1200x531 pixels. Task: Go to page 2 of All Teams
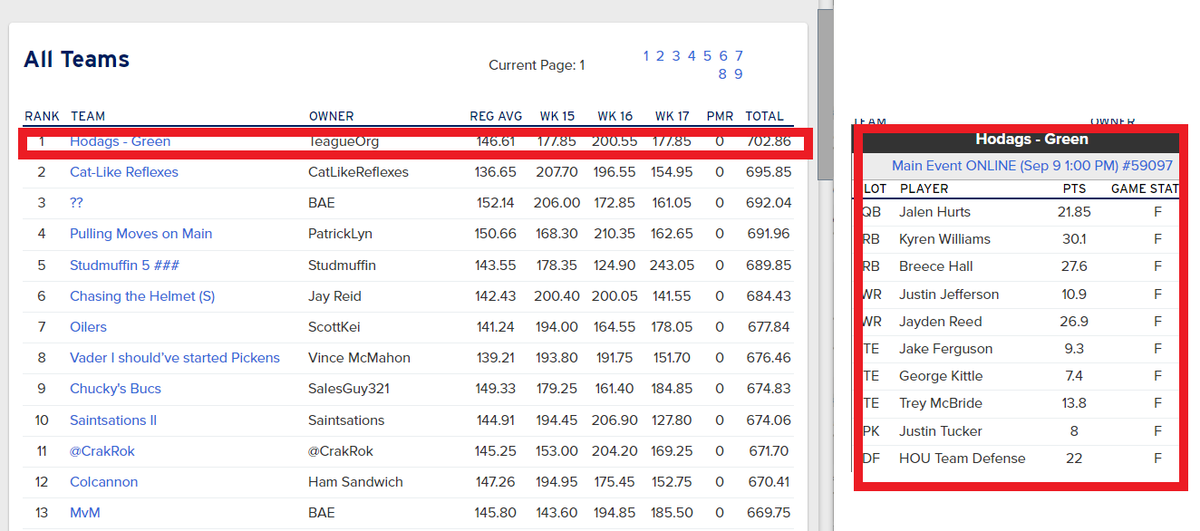click(x=662, y=56)
